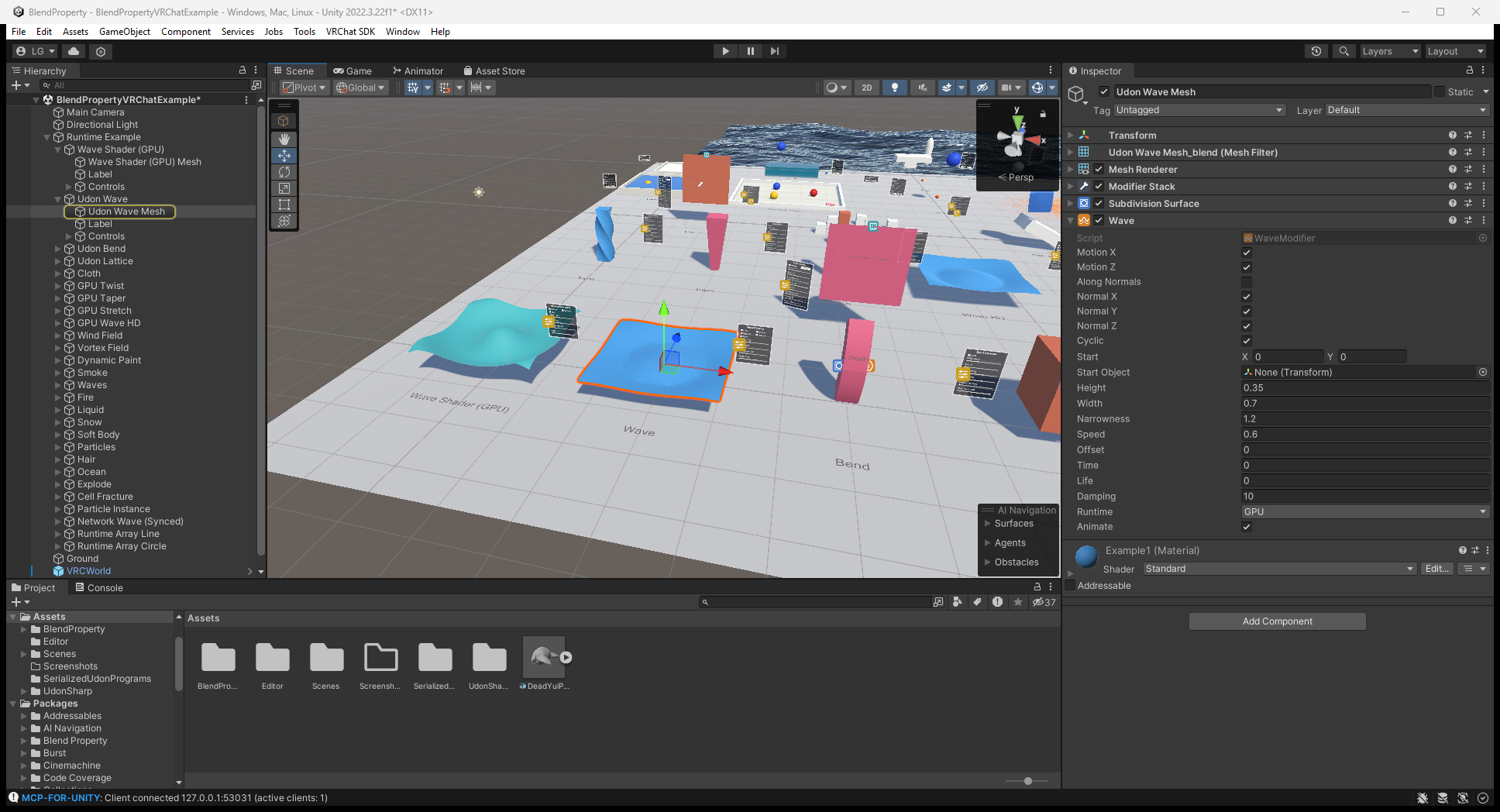Open the Component menu
Screen dimensions: 1500x812
coord(186,32)
